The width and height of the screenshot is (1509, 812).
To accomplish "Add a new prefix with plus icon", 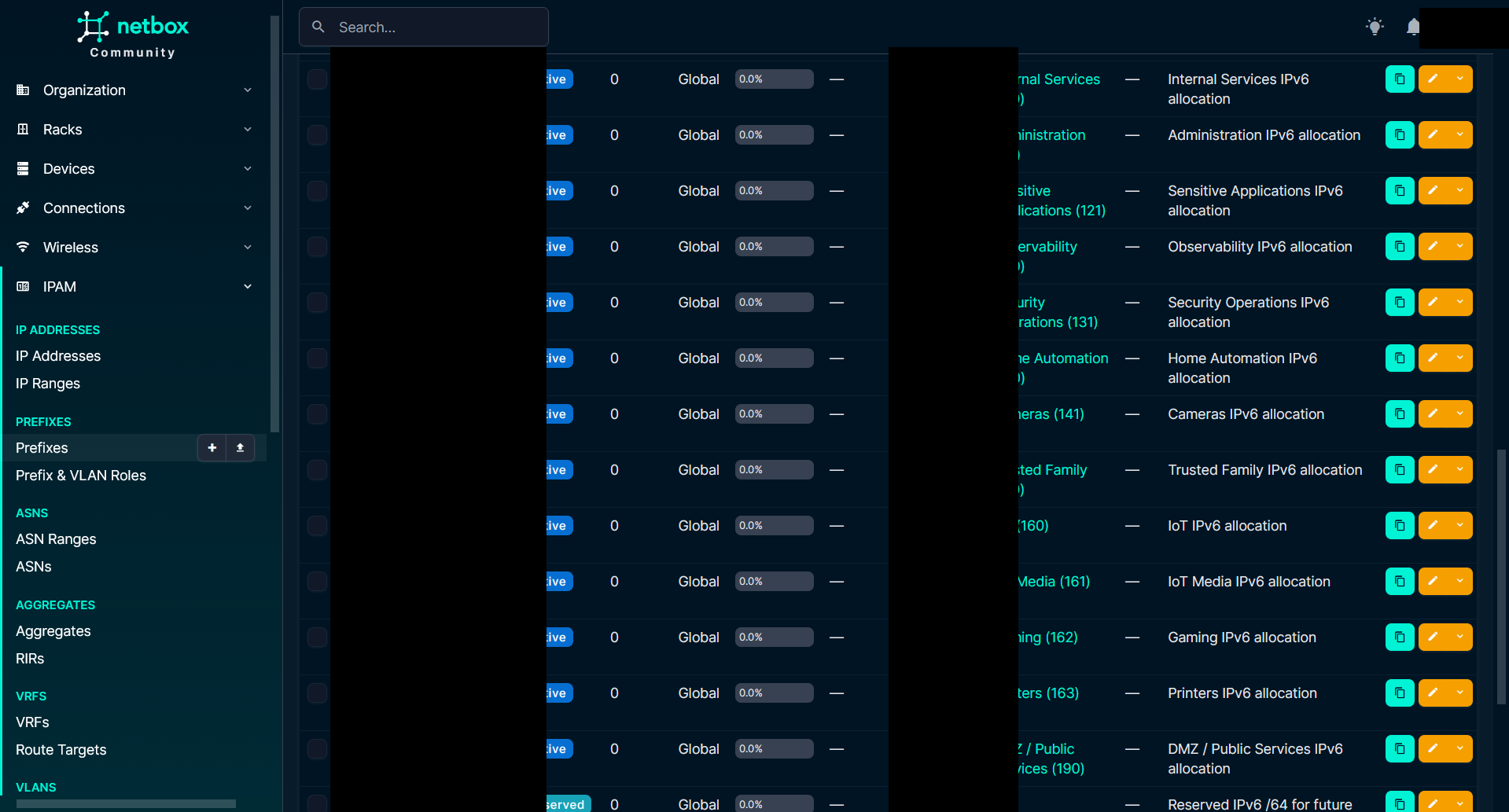I will [212, 447].
